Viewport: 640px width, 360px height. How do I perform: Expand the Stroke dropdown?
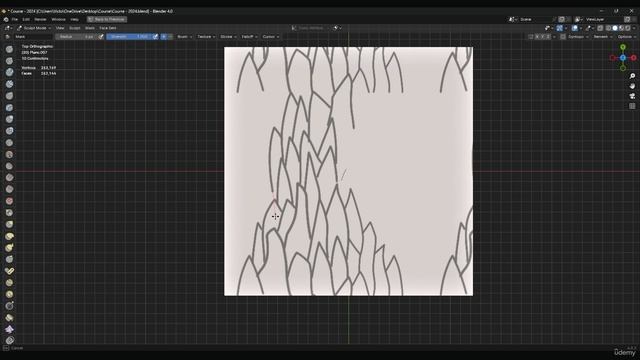click(x=228, y=37)
